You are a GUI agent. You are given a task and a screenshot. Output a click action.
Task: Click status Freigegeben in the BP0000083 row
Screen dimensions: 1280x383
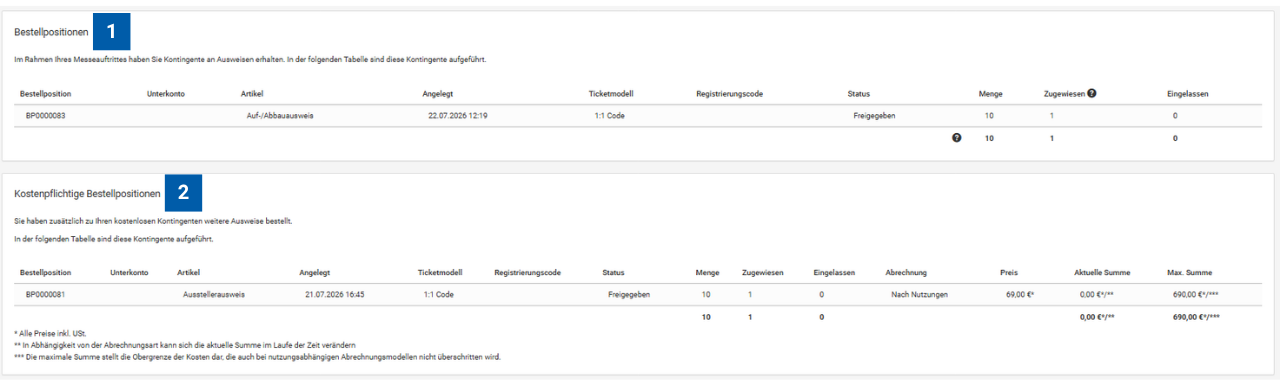point(874,116)
